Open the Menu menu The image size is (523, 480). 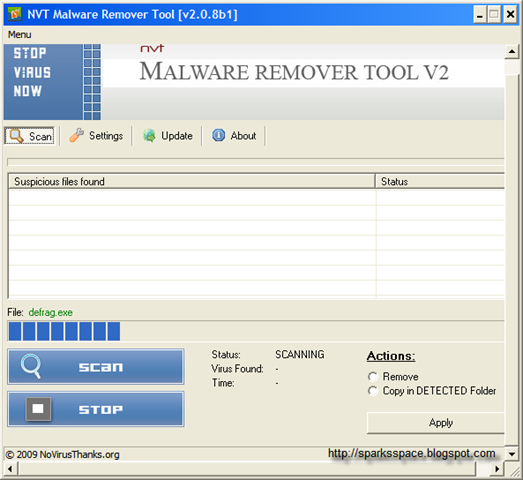(19, 34)
